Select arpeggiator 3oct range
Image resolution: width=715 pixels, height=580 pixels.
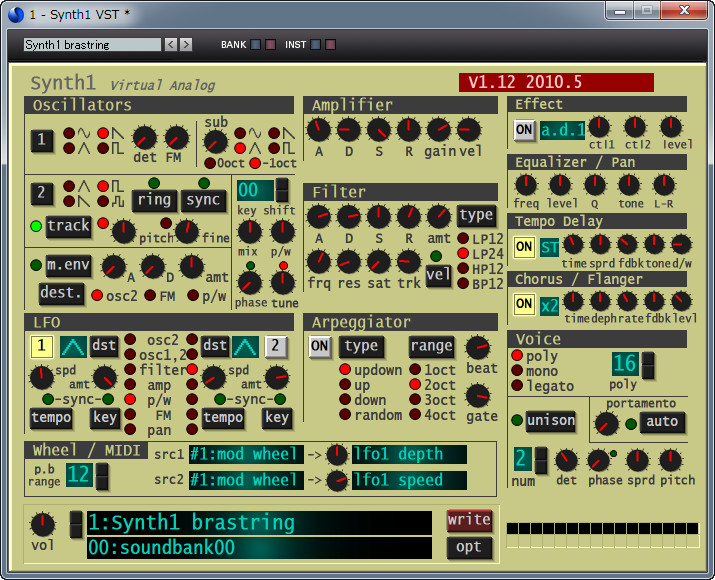pyautogui.click(x=415, y=399)
